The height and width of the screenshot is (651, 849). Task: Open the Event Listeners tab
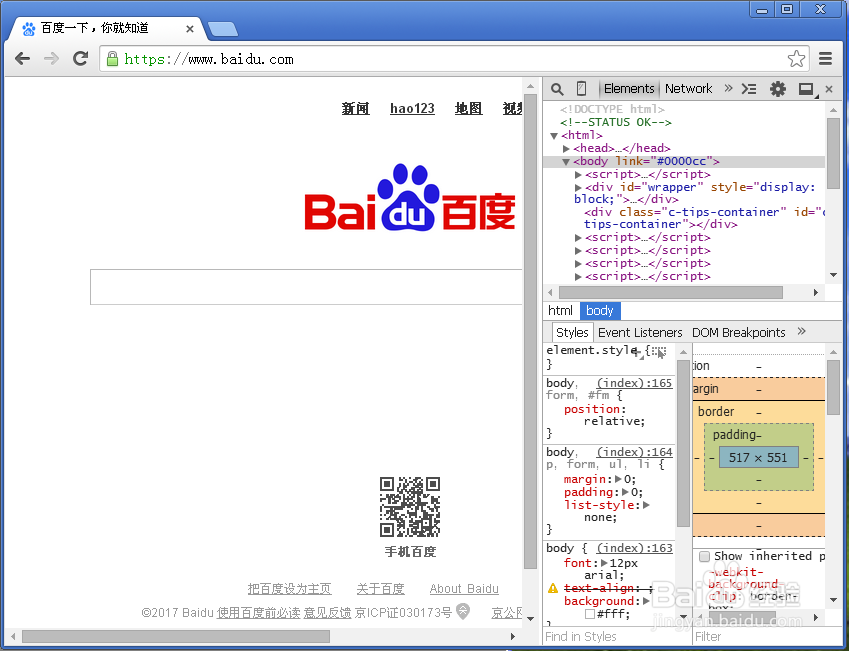640,332
